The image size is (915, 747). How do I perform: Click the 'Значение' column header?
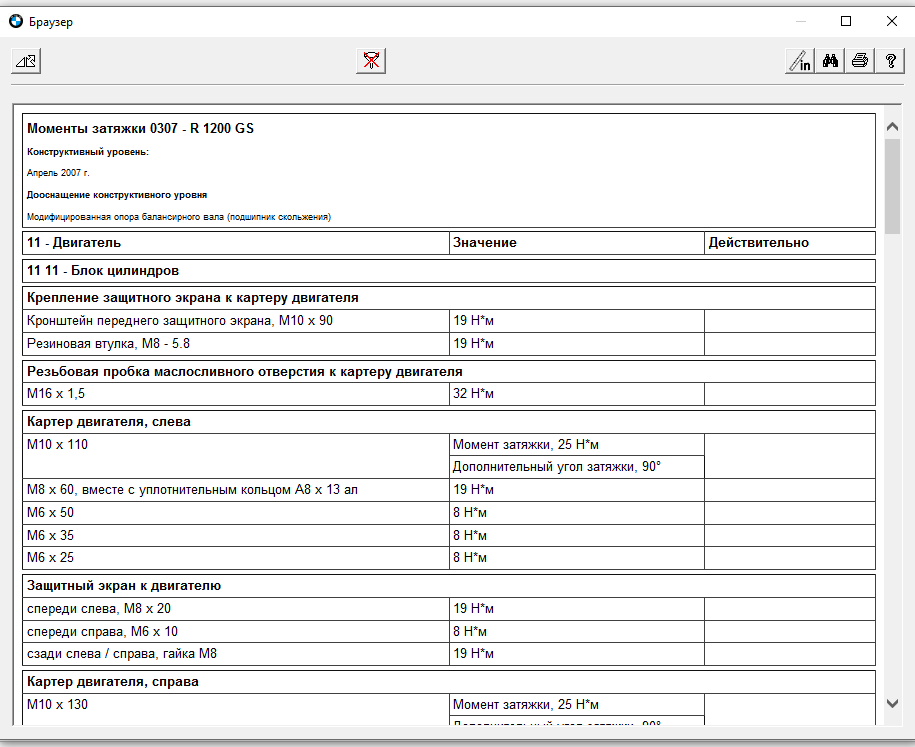click(x=484, y=243)
